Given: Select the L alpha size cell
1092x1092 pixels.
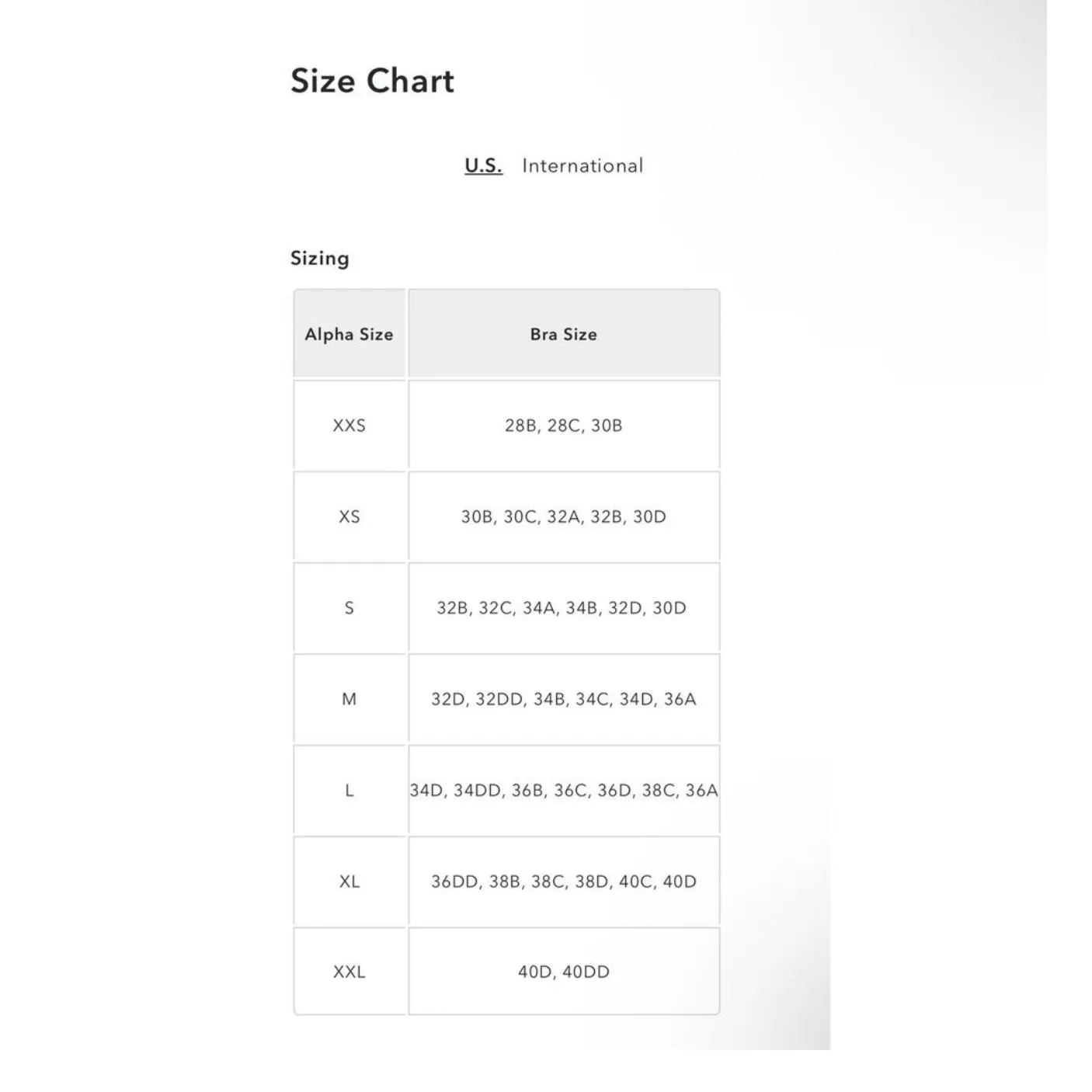Looking at the screenshot, I should [x=349, y=791].
